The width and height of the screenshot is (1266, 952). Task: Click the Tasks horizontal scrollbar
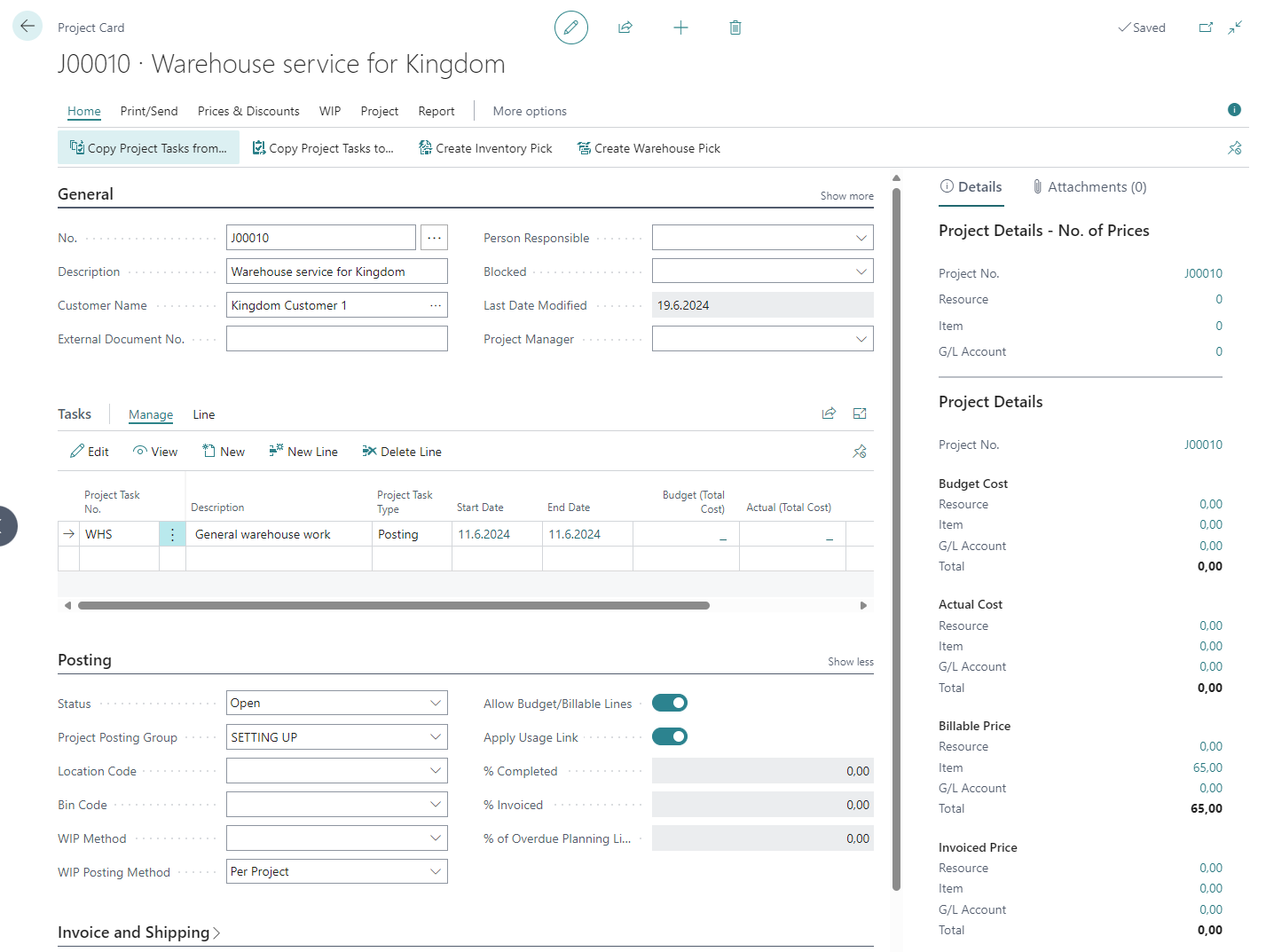pyautogui.click(x=394, y=606)
